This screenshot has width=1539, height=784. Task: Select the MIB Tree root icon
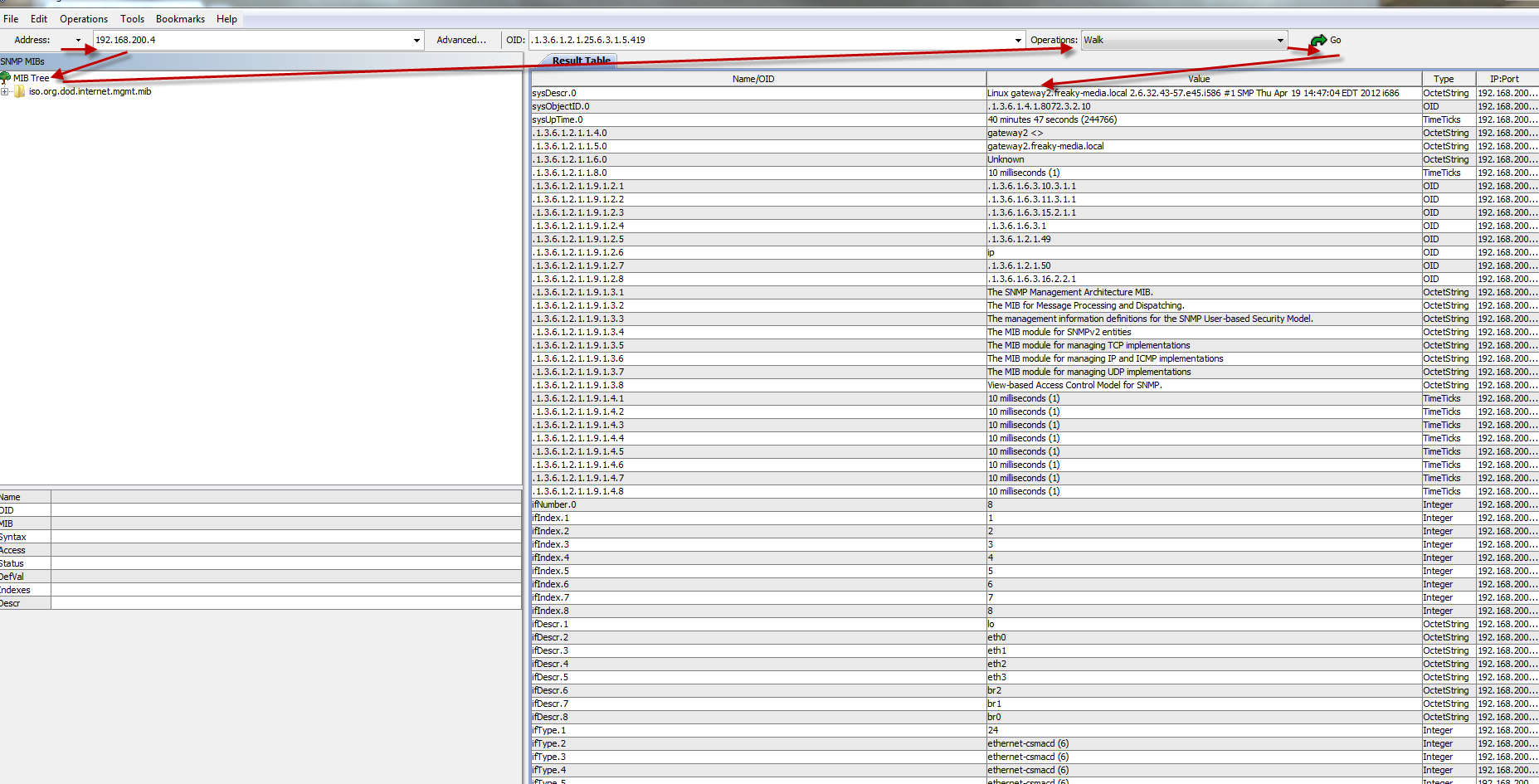coord(6,78)
